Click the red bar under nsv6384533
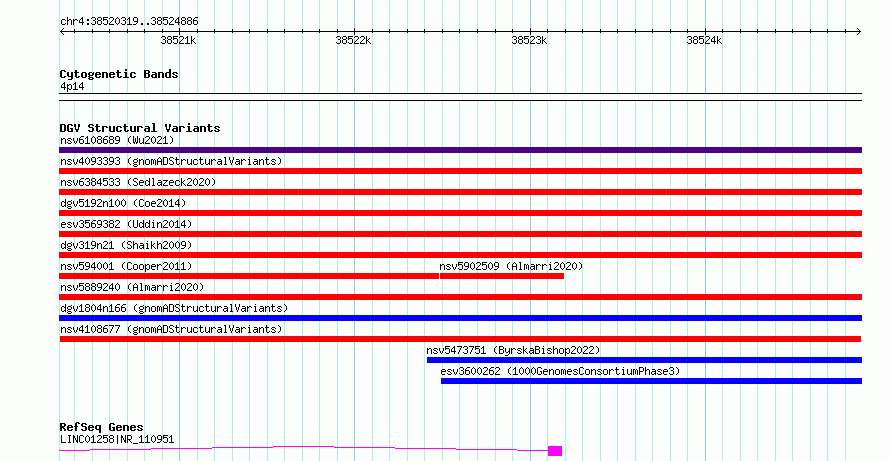This screenshot has height=461, width=890. tap(460, 192)
